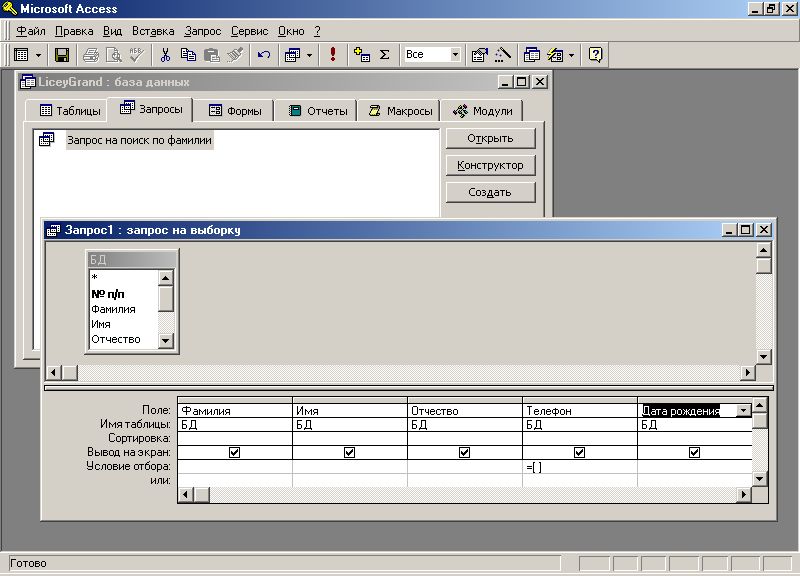Click the БД field list down arrow
This screenshot has width=800, height=576.
(166, 340)
